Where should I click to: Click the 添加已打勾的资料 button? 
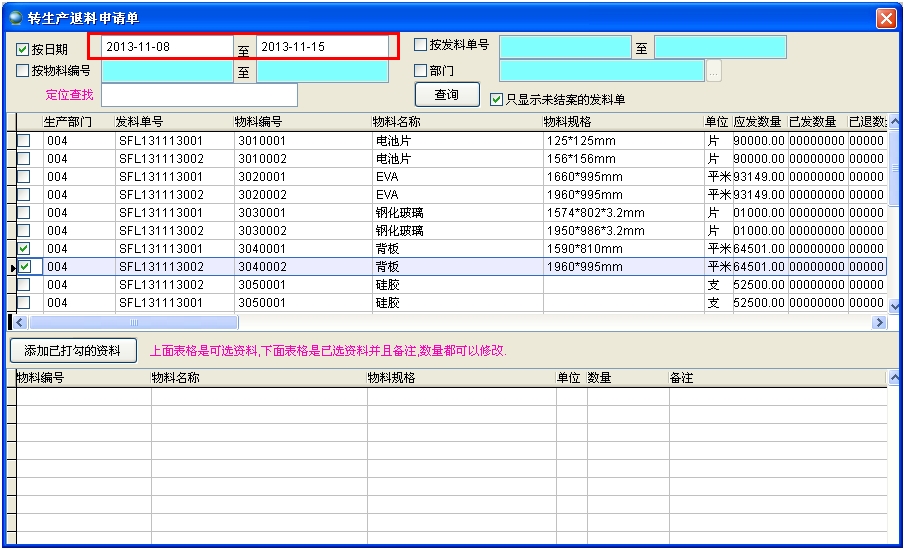73,351
